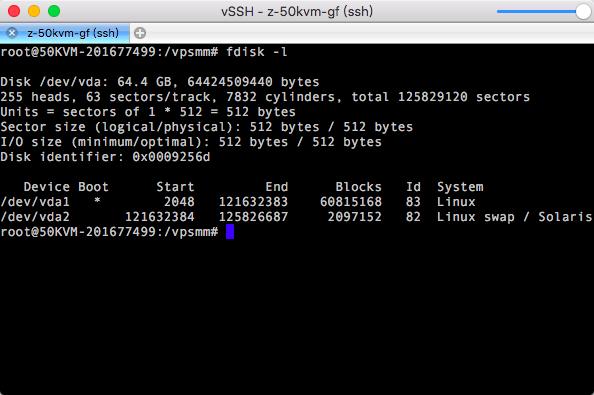
Task: Click the 'Blocks' column header
Action: 358,187
